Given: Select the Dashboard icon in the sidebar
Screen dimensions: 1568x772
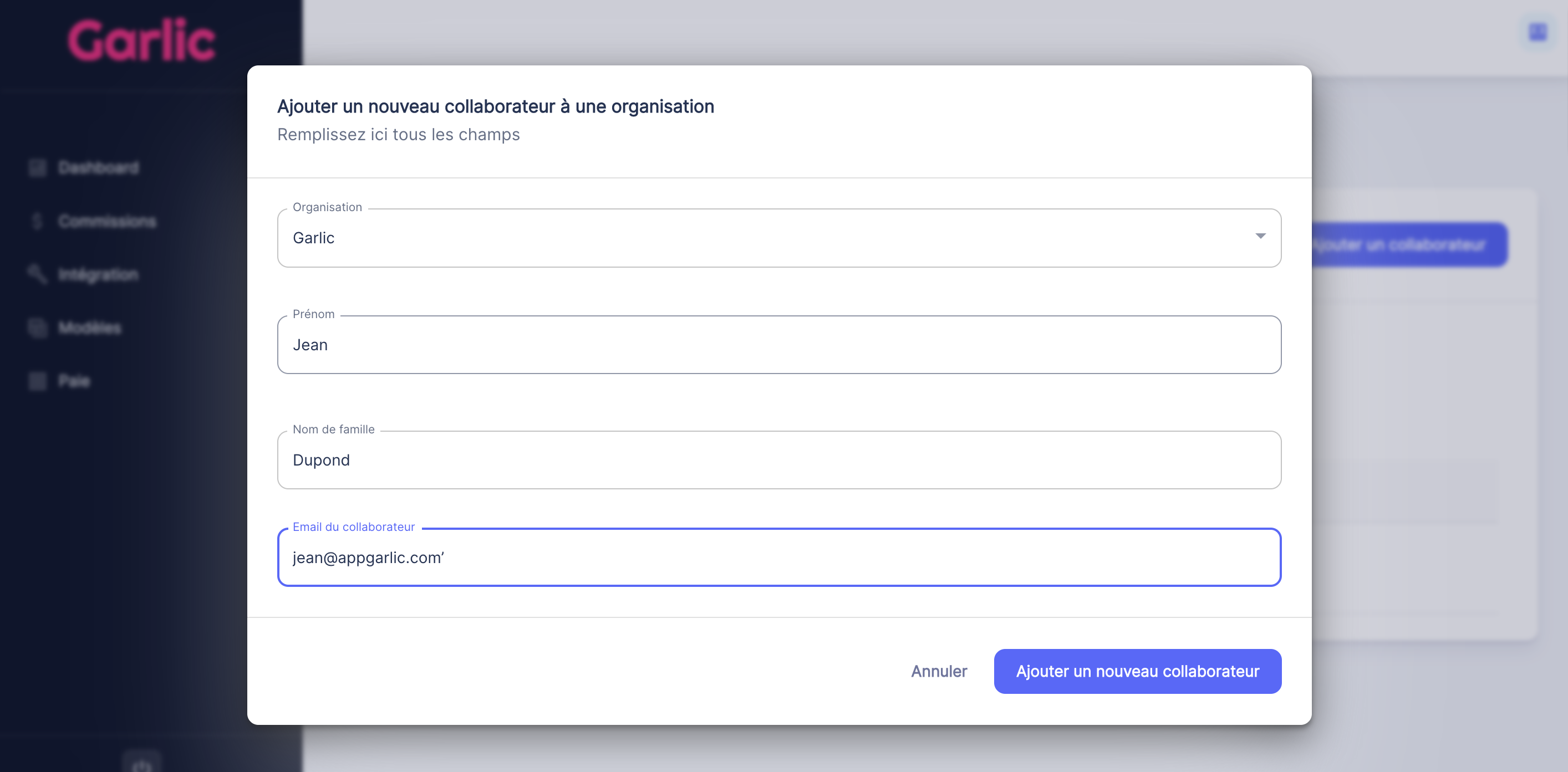Looking at the screenshot, I should pyautogui.click(x=37, y=168).
